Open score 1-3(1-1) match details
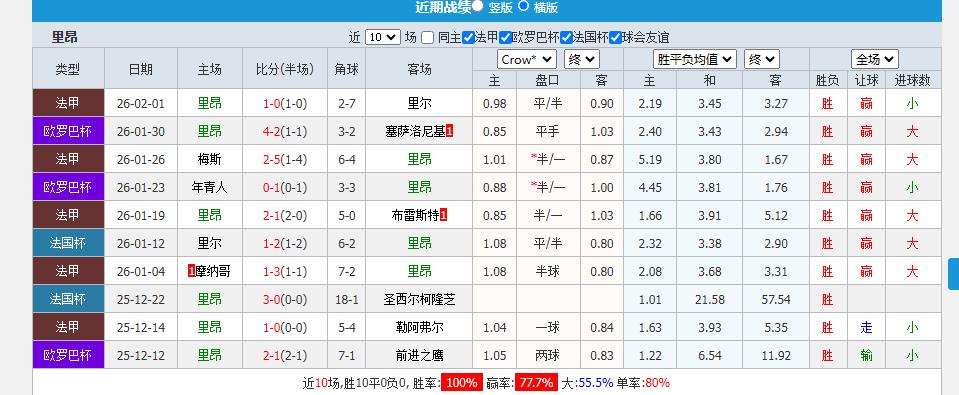The height and width of the screenshot is (395, 959). coord(284,271)
